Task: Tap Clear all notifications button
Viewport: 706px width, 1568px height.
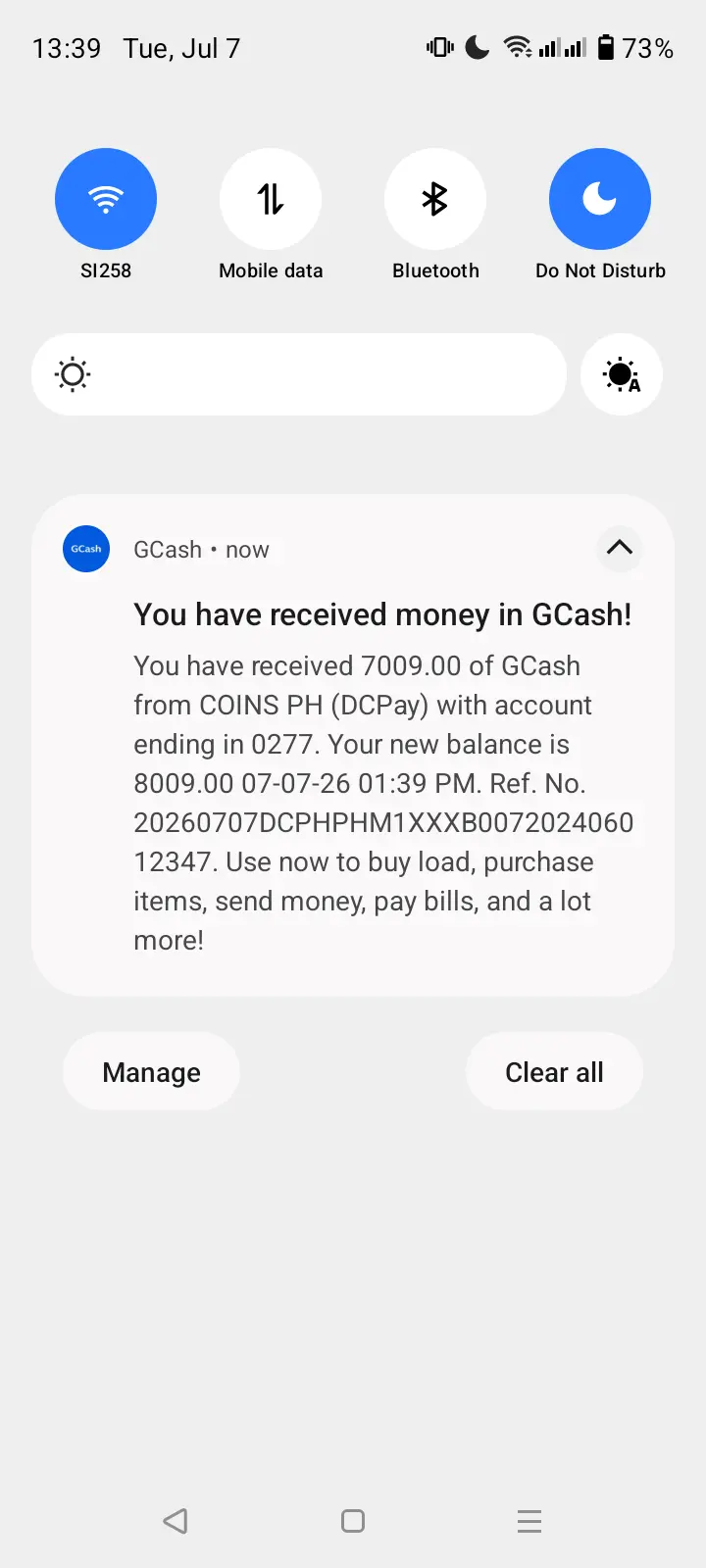Action: [x=554, y=1071]
